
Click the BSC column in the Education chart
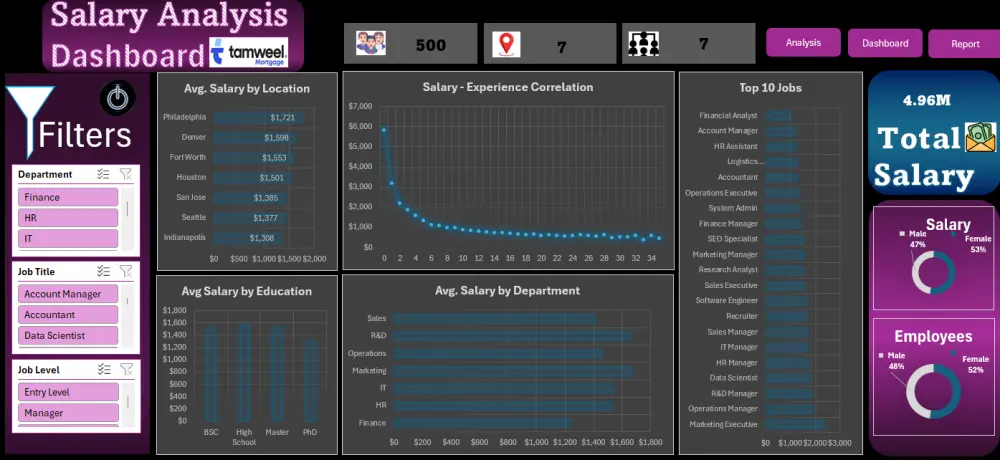click(211, 374)
